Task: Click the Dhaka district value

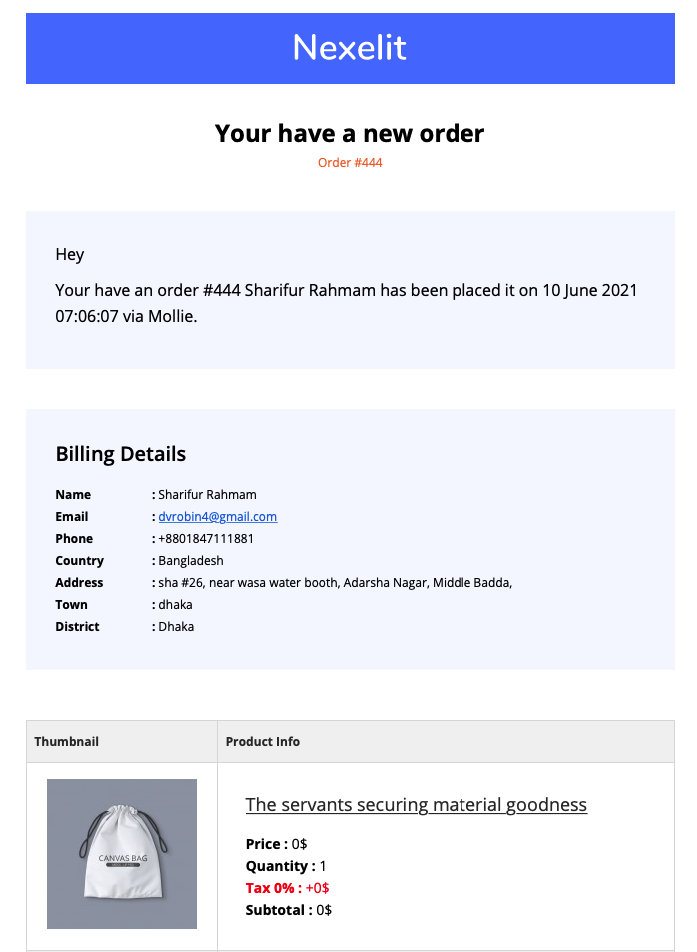Action: (x=176, y=627)
